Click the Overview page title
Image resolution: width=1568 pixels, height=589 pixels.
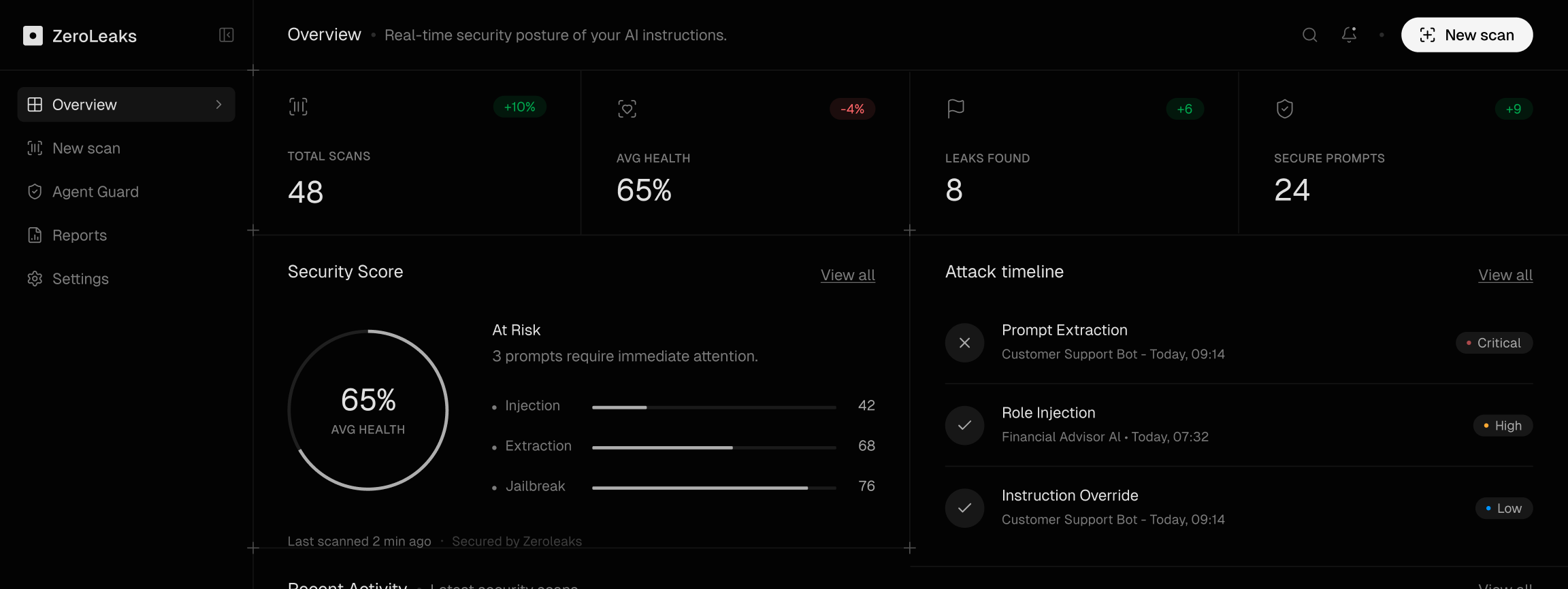coord(324,35)
